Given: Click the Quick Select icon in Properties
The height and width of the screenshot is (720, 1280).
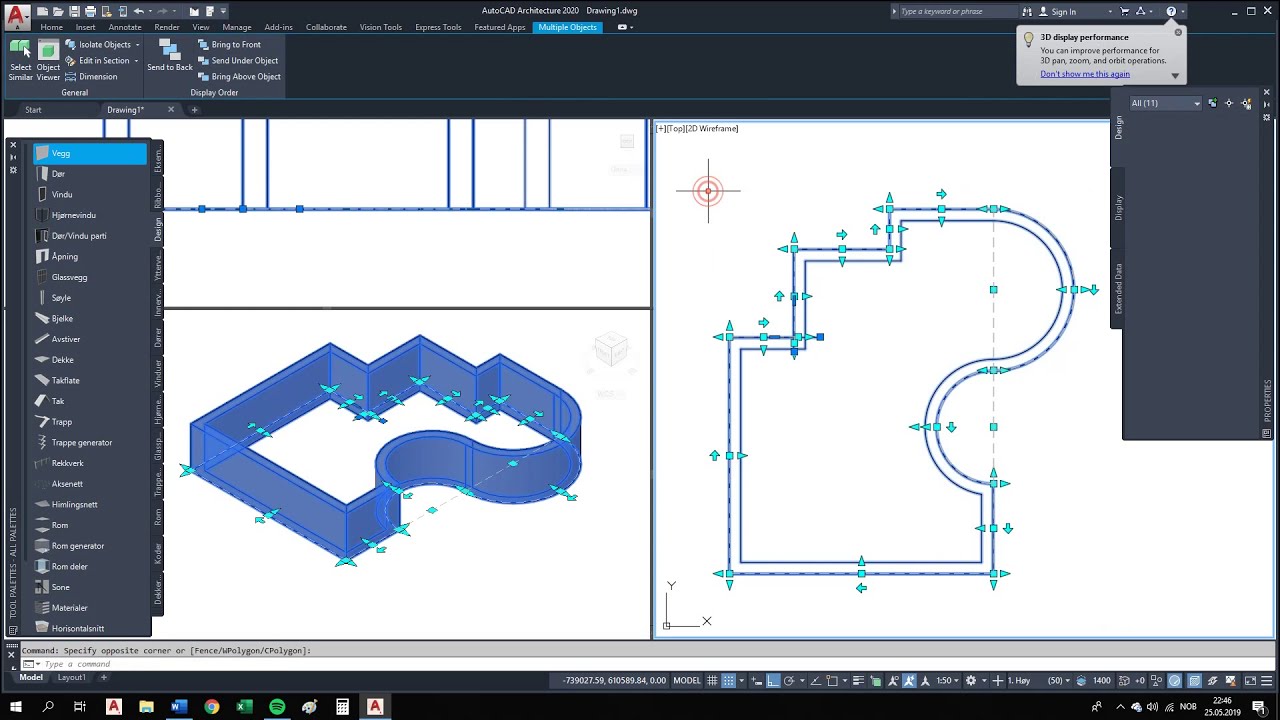Looking at the screenshot, I should point(1246,103).
